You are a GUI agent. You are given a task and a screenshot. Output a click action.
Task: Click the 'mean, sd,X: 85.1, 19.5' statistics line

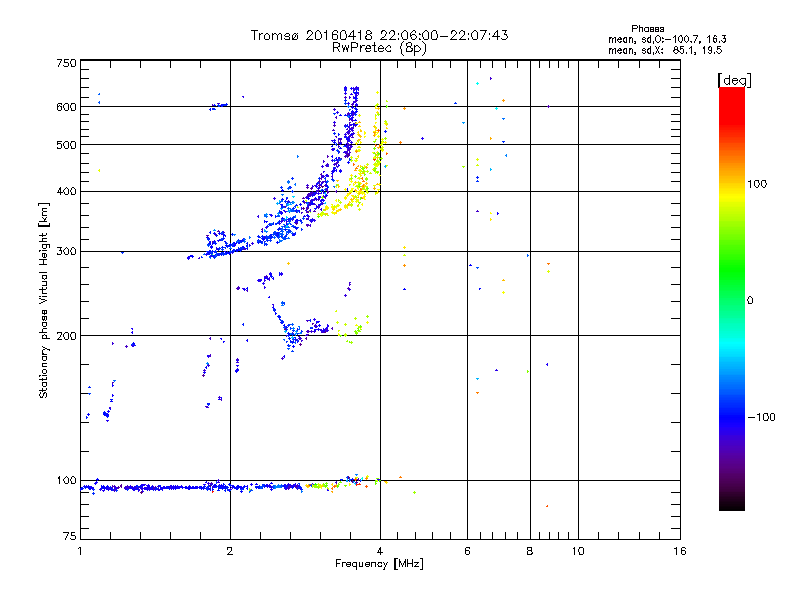pos(665,50)
